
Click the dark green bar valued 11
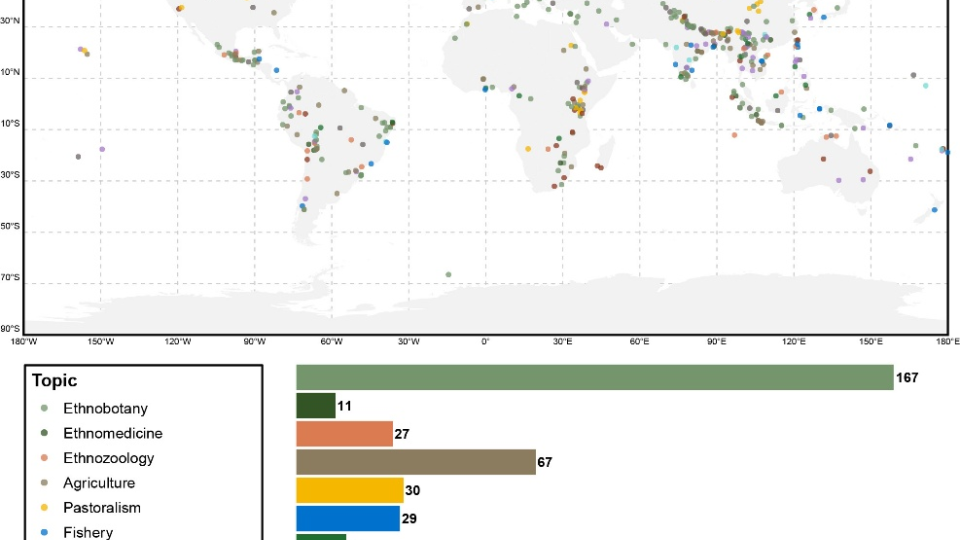coord(315,406)
